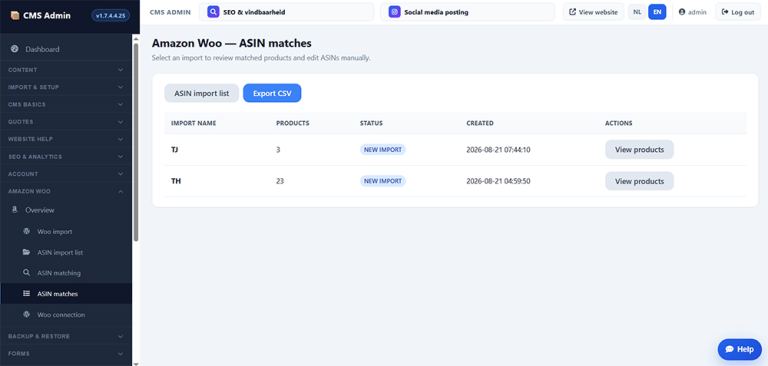768x366 pixels.
Task: Open the Social media posting shortcut
Action: coord(468,12)
